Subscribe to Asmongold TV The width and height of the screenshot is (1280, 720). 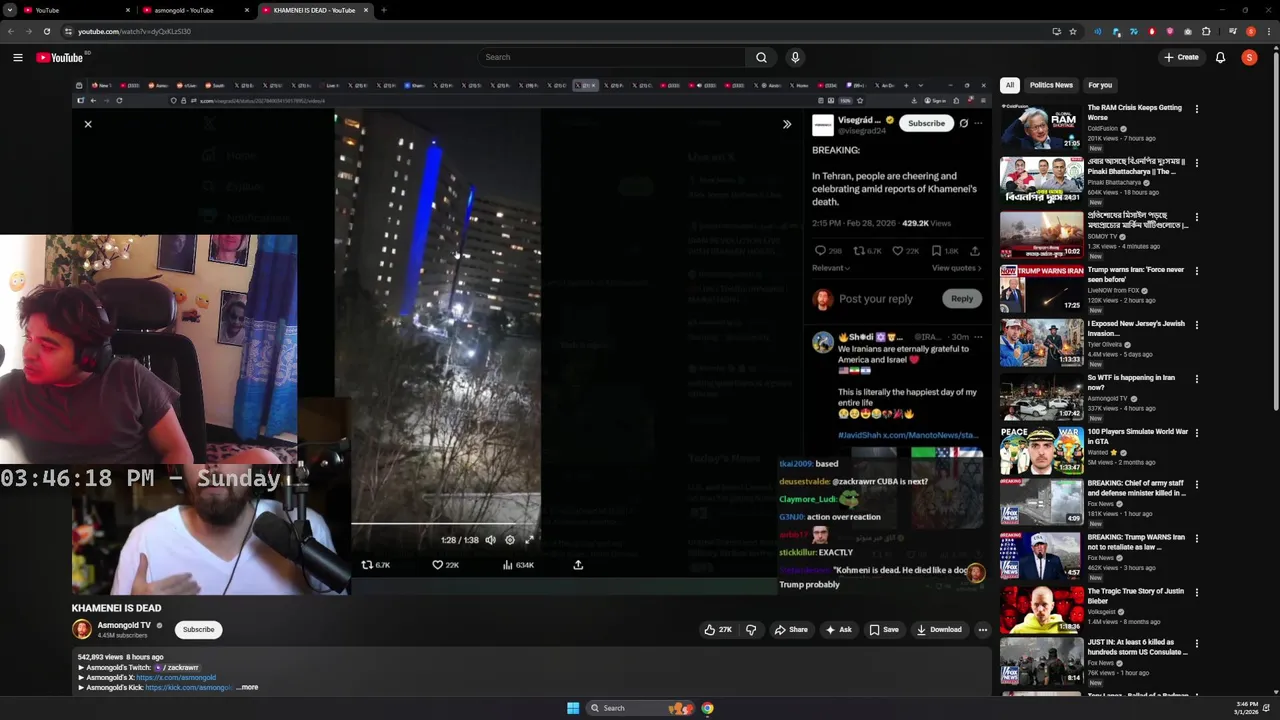[x=198, y=629]
